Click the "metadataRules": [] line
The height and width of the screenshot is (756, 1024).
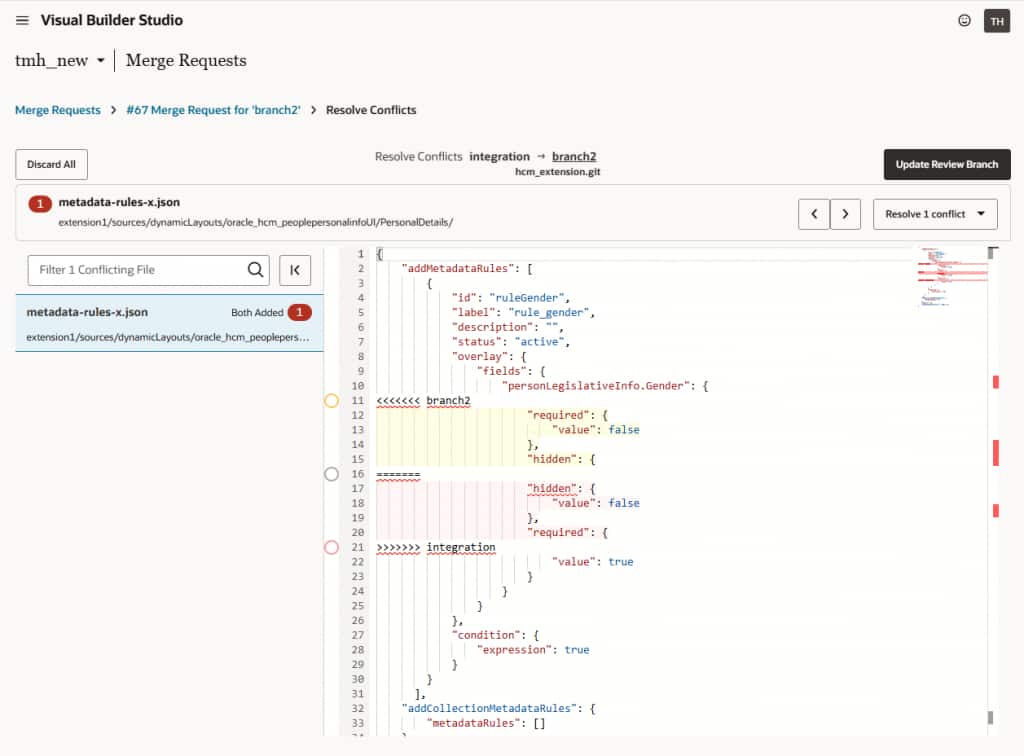coord(486,723)
